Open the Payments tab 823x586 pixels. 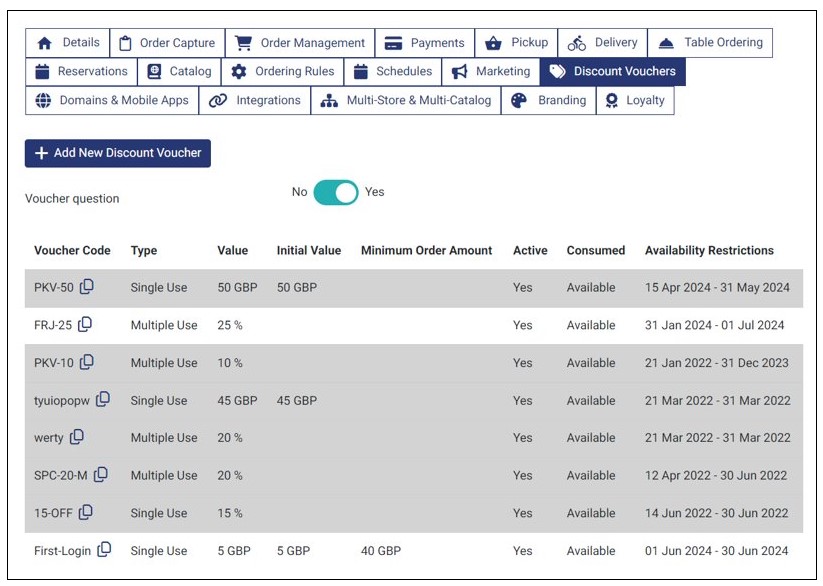point(425,43)
